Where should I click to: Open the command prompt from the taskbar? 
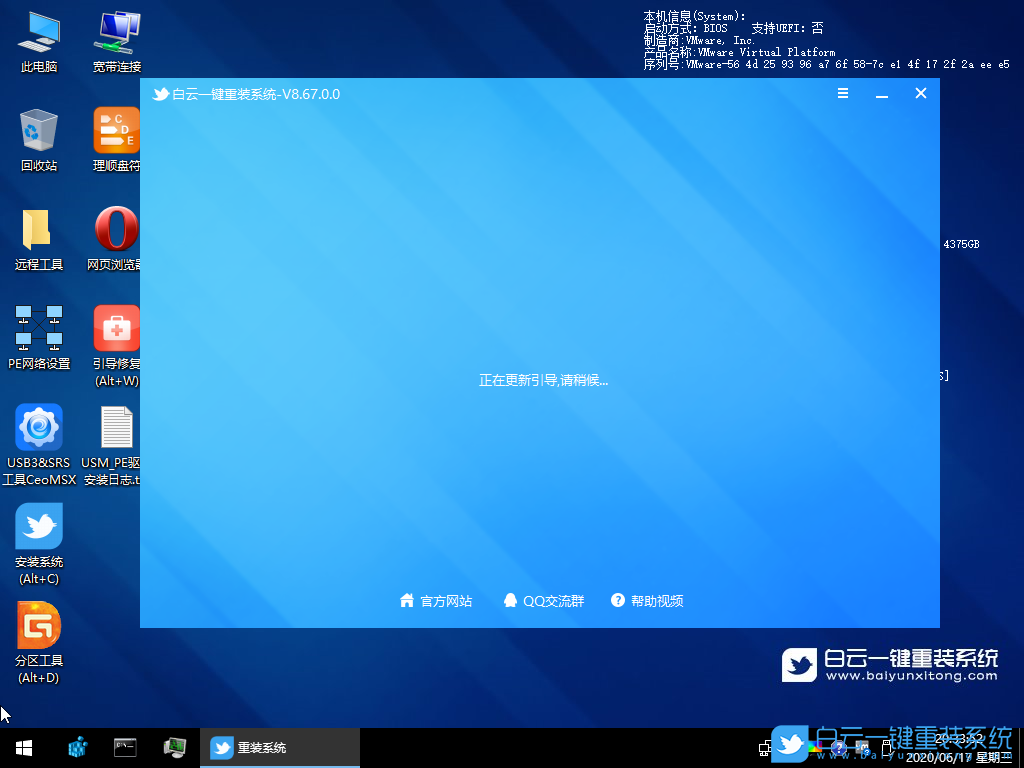tap(125, 747)
